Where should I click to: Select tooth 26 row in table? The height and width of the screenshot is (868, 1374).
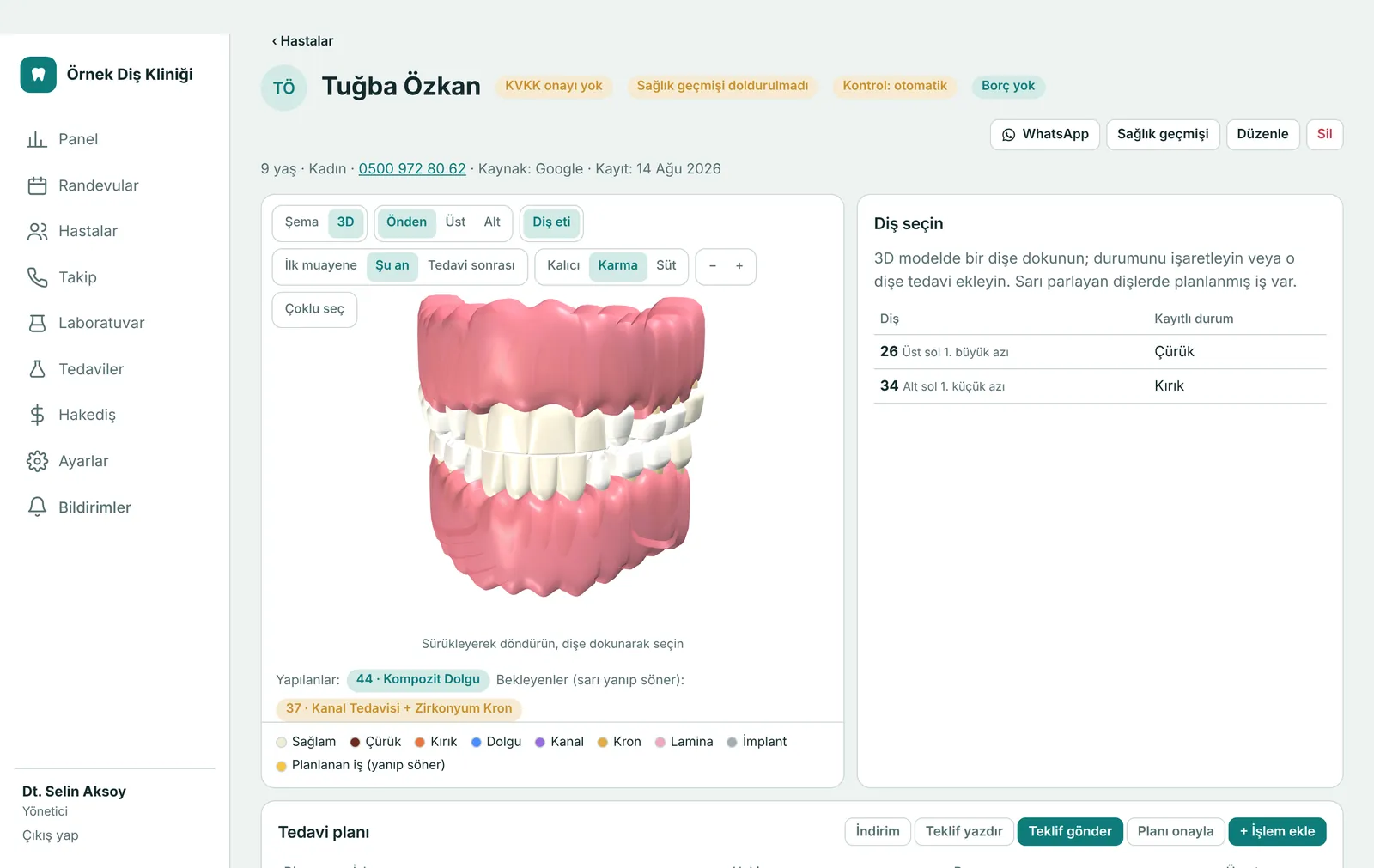coord(1100,352)
